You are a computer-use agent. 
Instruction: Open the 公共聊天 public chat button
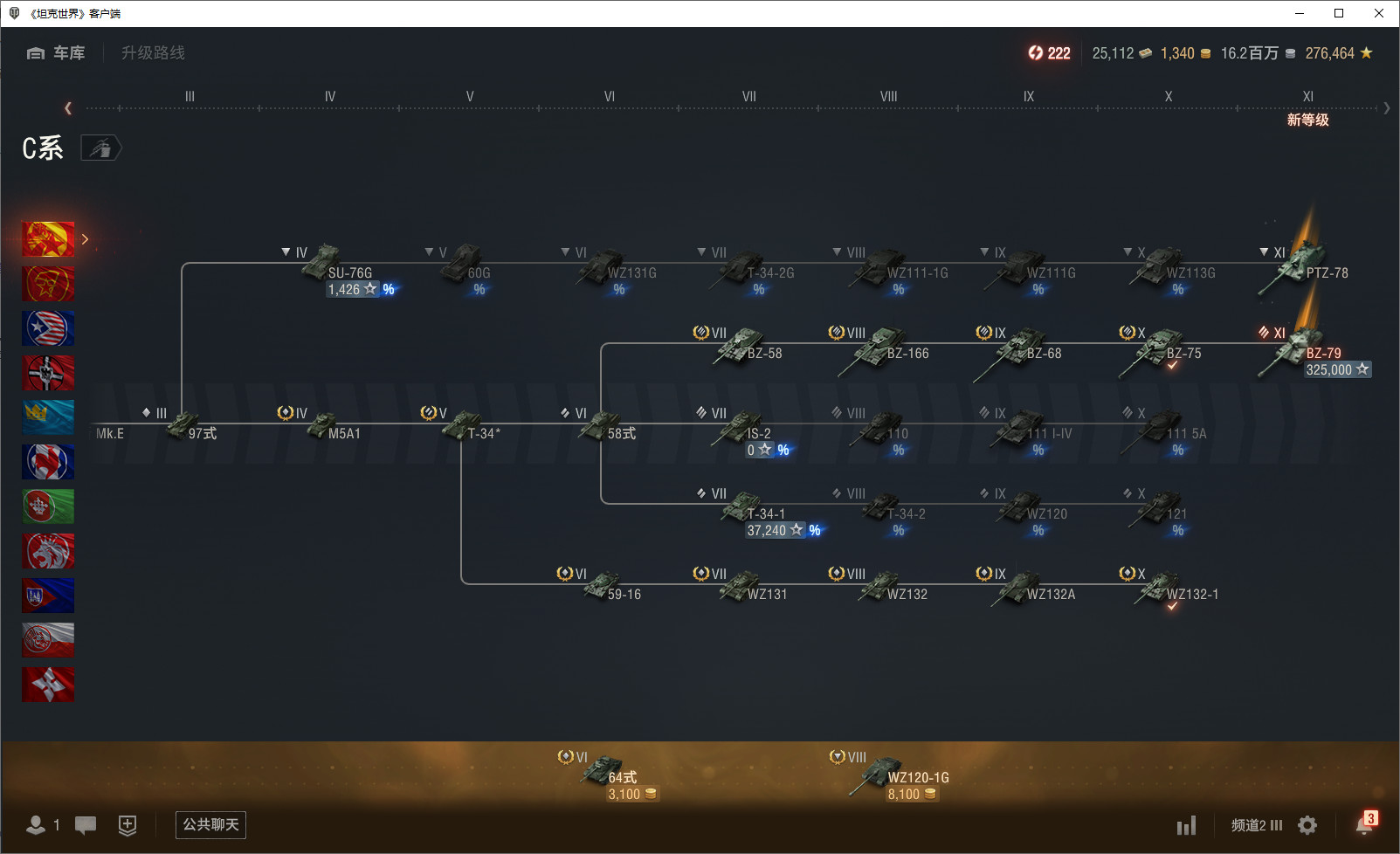coord(210,825)
